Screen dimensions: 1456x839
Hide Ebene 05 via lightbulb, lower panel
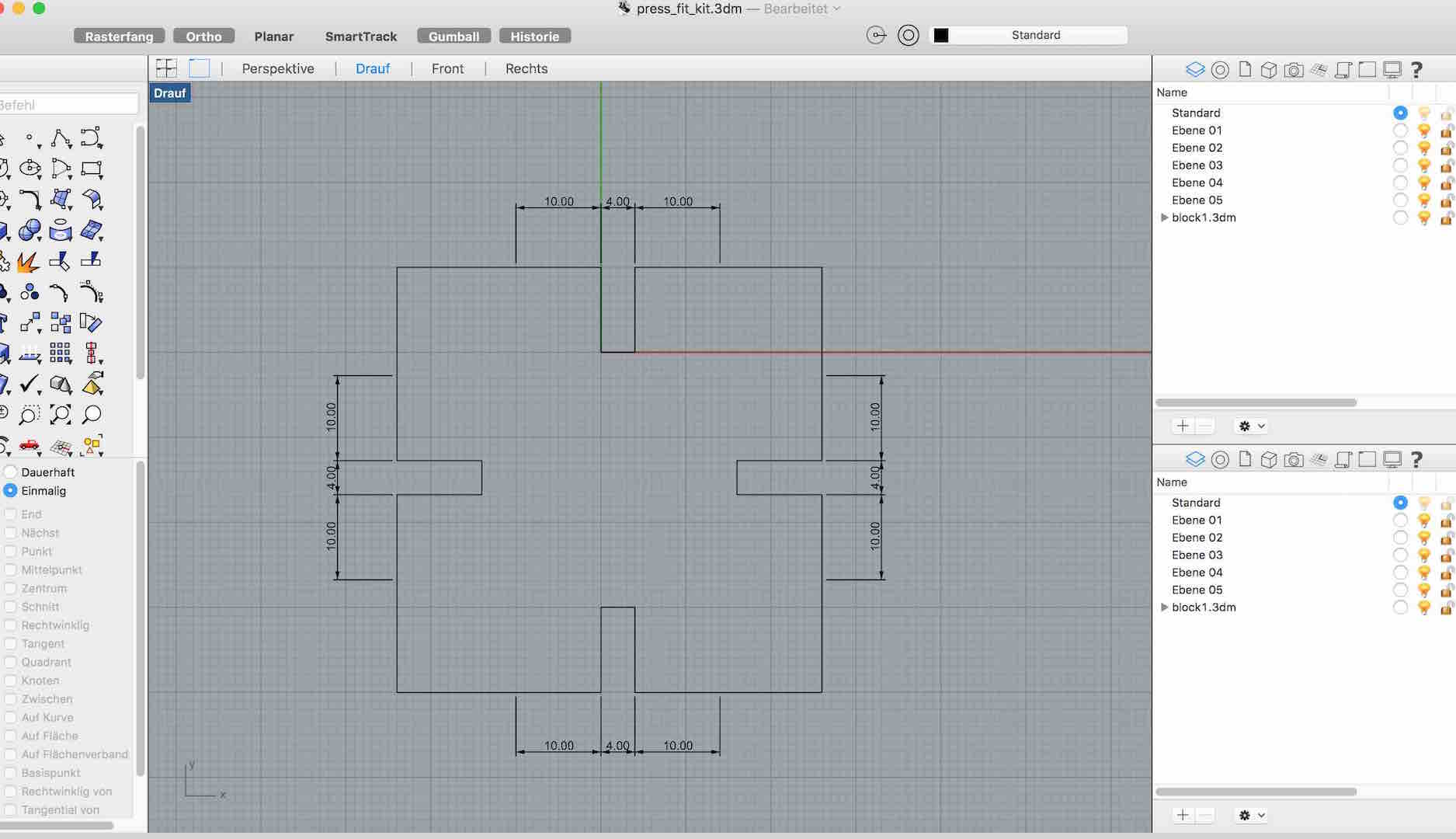1424,590
